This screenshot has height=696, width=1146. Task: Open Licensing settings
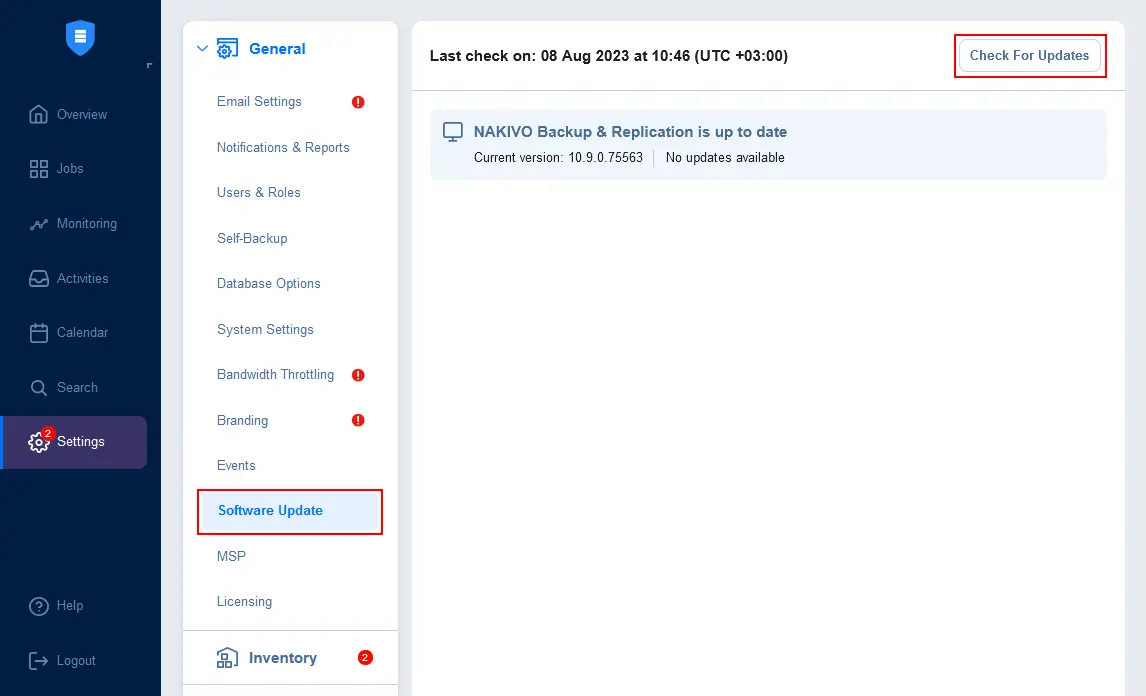point(244,602)
